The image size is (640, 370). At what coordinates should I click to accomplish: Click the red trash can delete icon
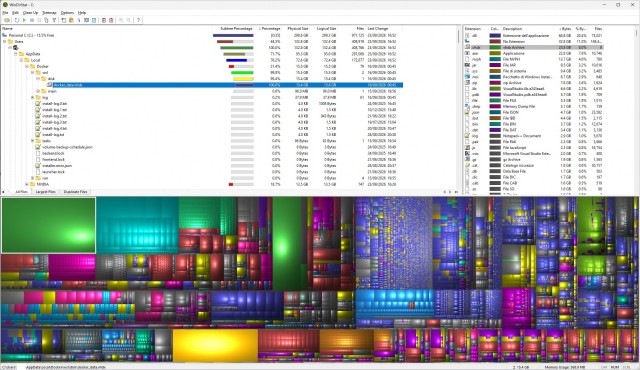coord(111,20)
